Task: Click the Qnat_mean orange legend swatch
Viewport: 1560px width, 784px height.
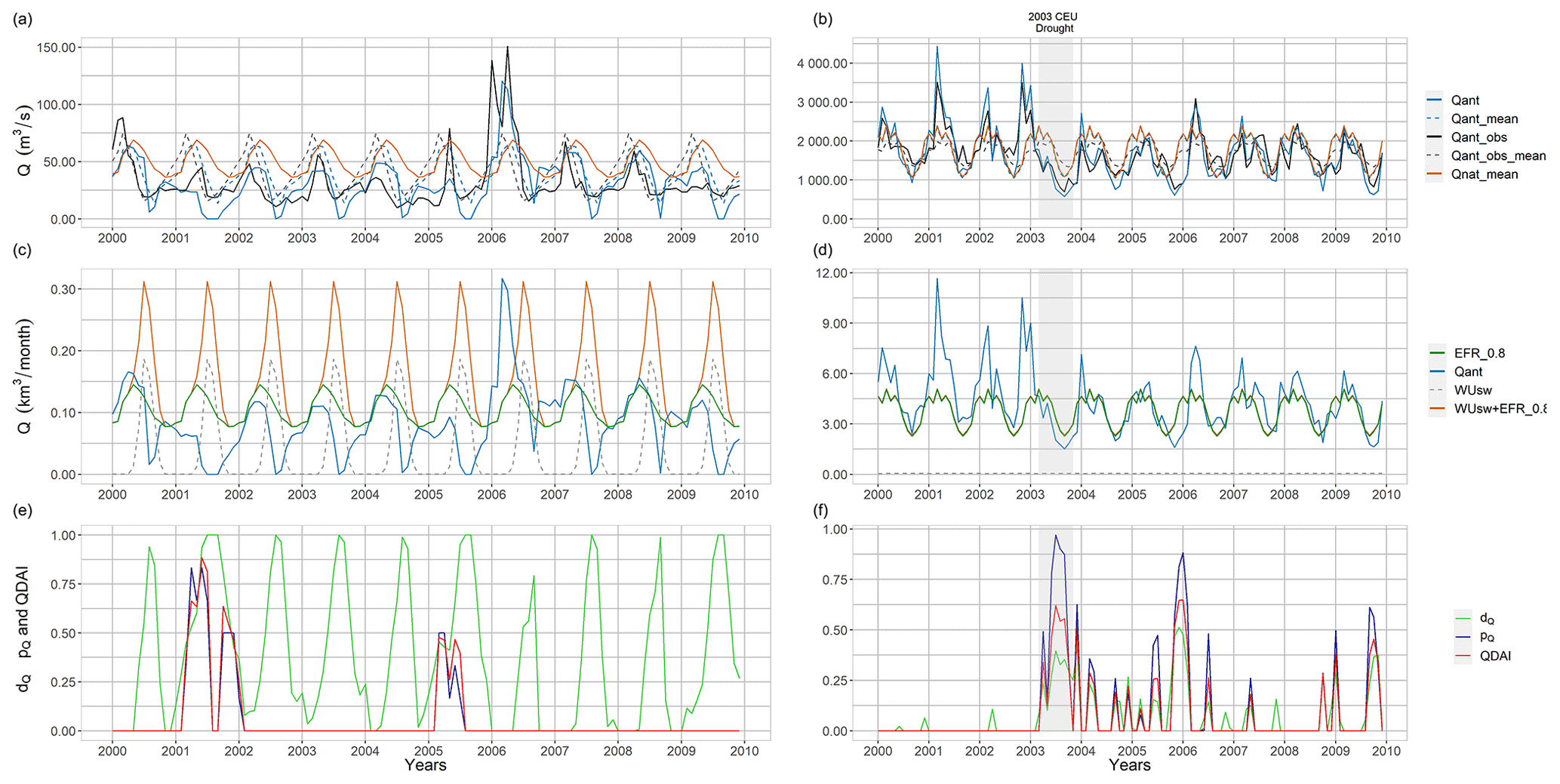Action: pos(1435,174)
